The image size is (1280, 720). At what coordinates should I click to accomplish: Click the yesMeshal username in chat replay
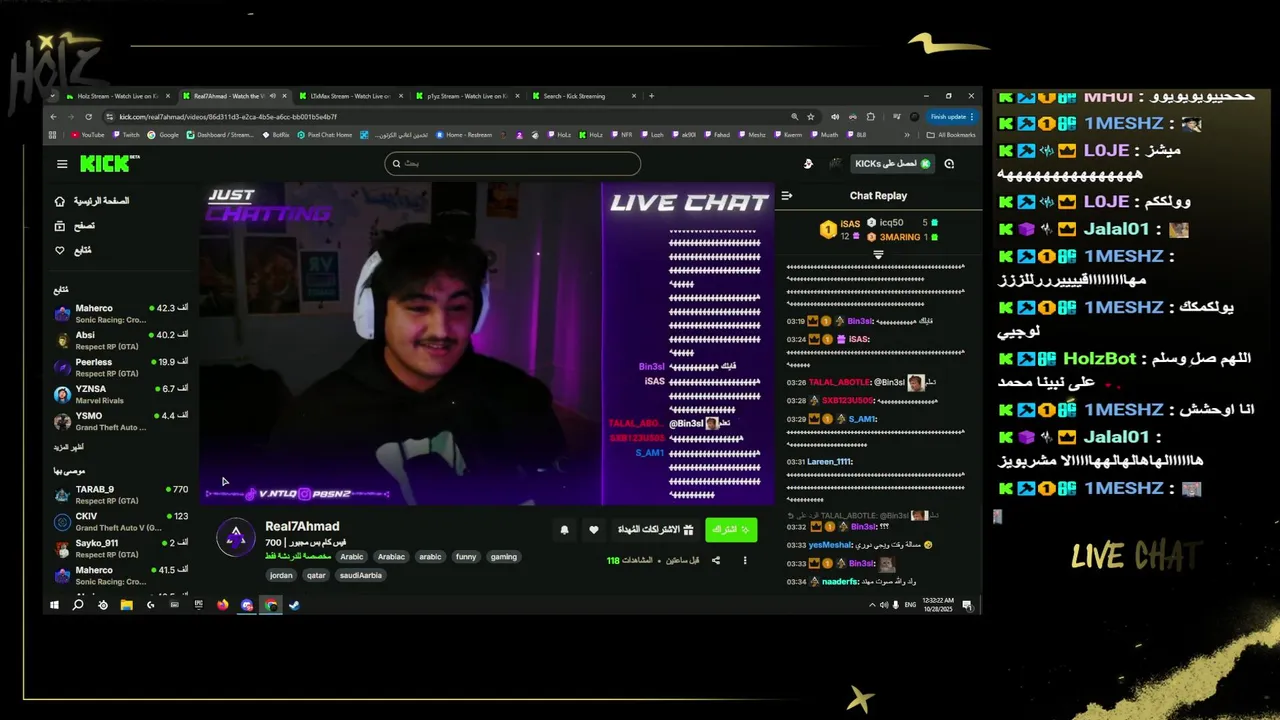(x=829, y=545)
